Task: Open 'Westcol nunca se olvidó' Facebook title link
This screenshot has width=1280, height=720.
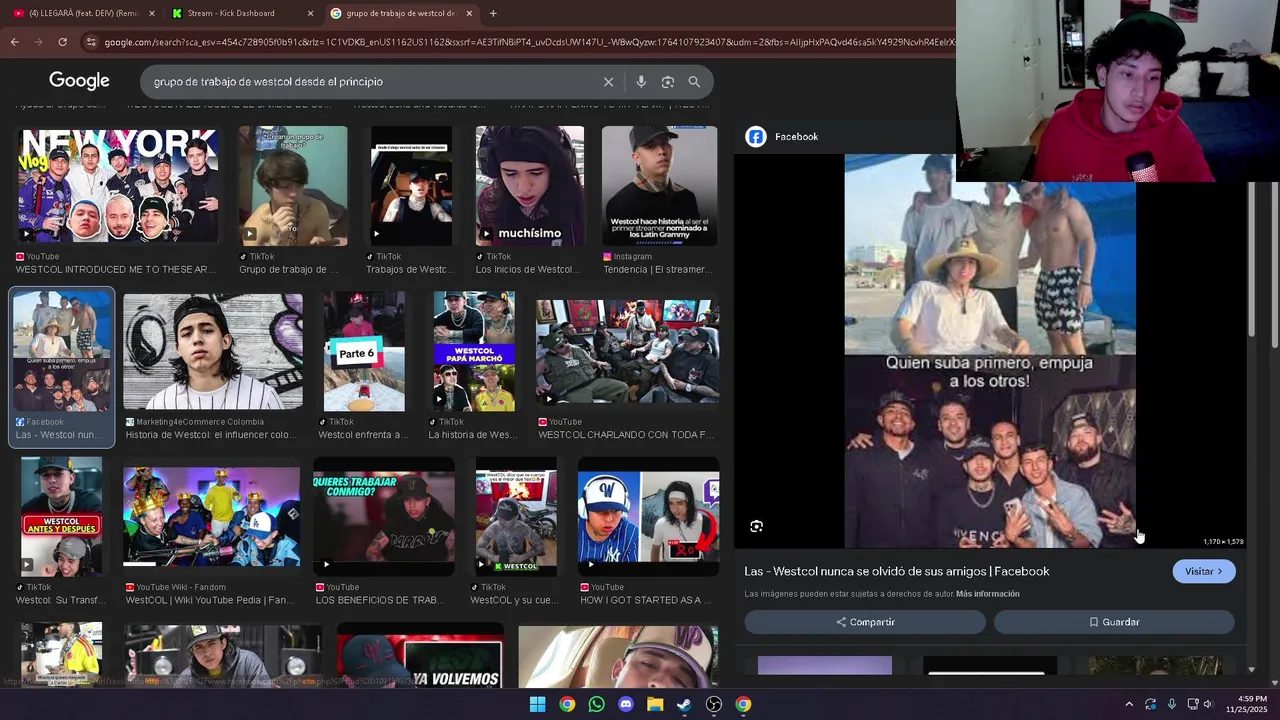Action: pos(896,571)
